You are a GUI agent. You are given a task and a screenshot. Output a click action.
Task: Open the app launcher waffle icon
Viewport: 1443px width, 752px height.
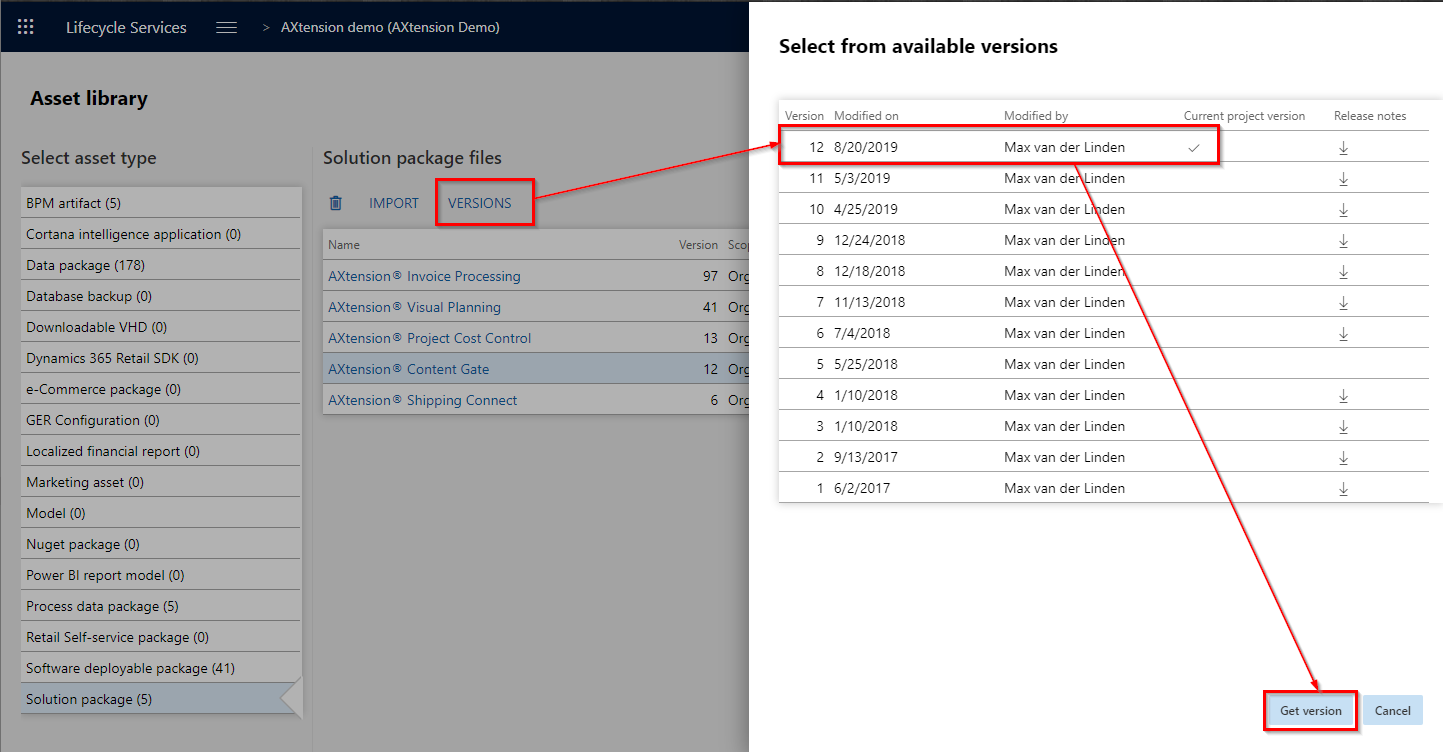[26, 27]
